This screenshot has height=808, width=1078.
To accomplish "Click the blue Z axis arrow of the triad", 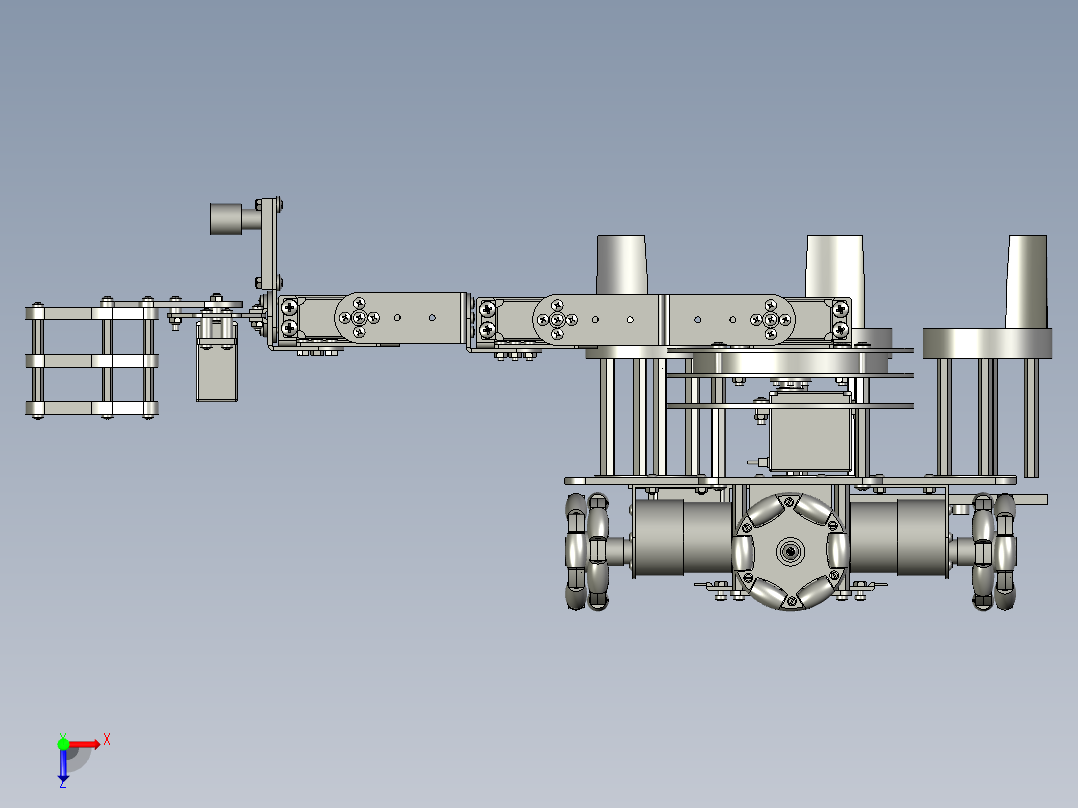I will click(x=63, y=765).
